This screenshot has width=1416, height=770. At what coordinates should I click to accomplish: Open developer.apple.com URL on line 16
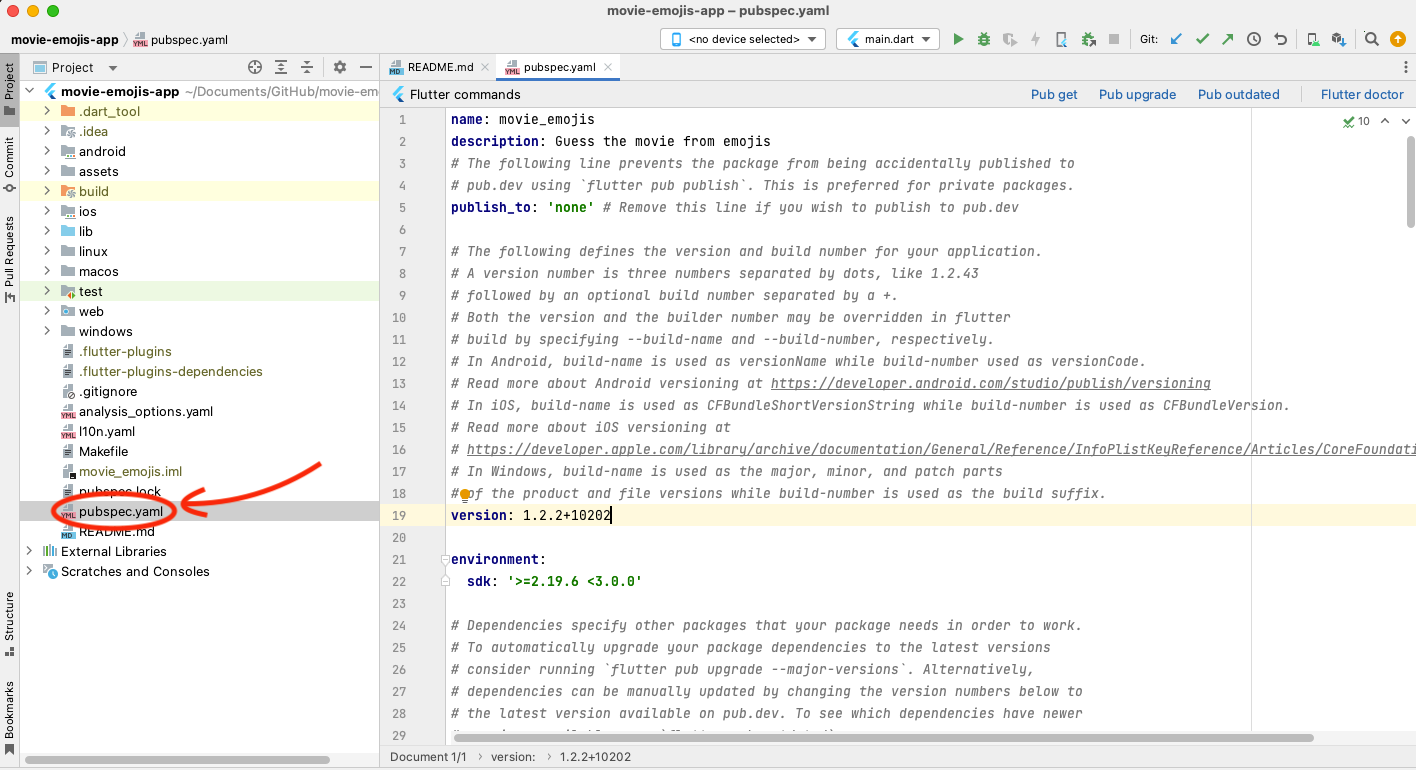click(x=941, y=450)
